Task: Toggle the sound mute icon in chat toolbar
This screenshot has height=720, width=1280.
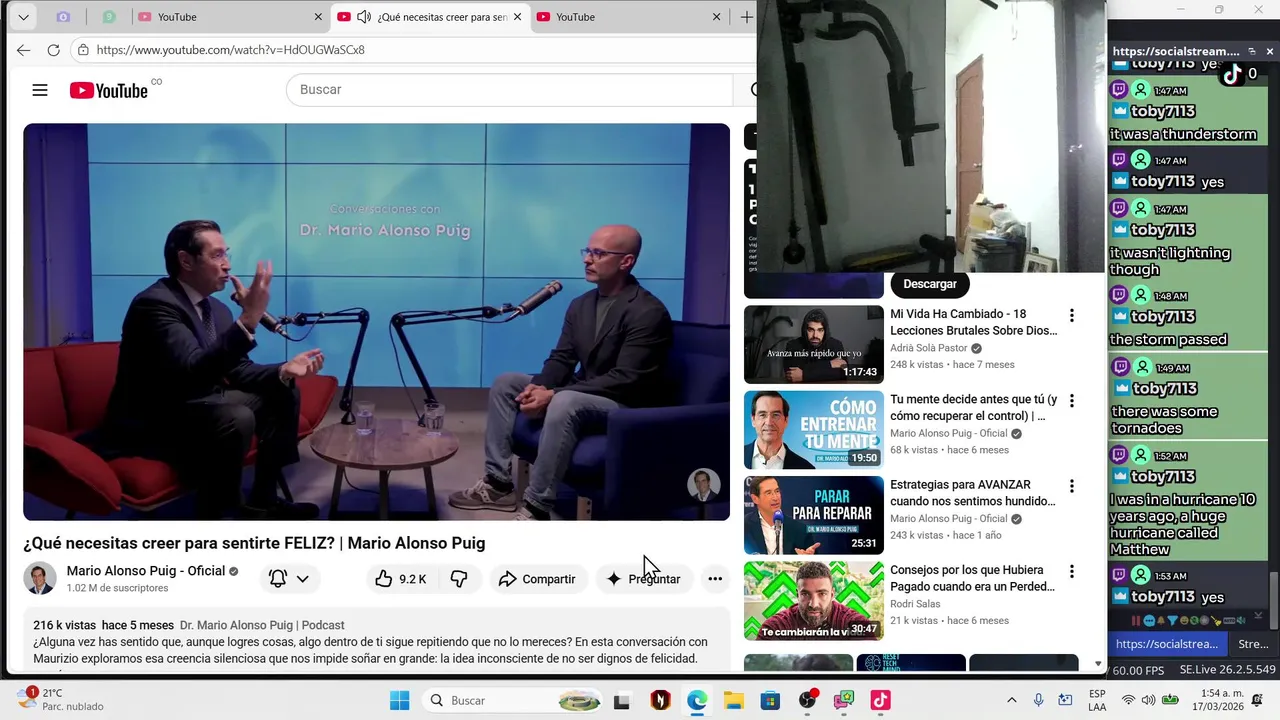Action: click(1241, 621)
